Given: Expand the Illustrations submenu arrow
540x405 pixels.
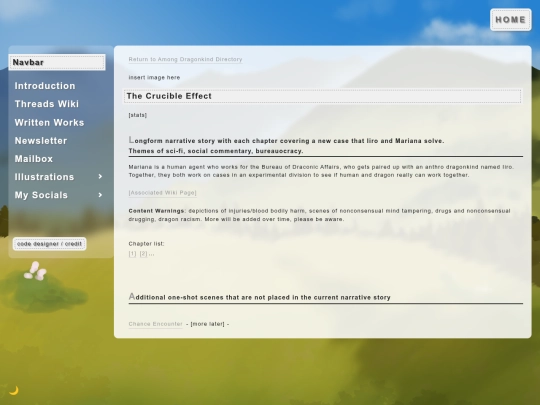Looking at the screenshot, I should pyautogui.click(x=100, y=177).
